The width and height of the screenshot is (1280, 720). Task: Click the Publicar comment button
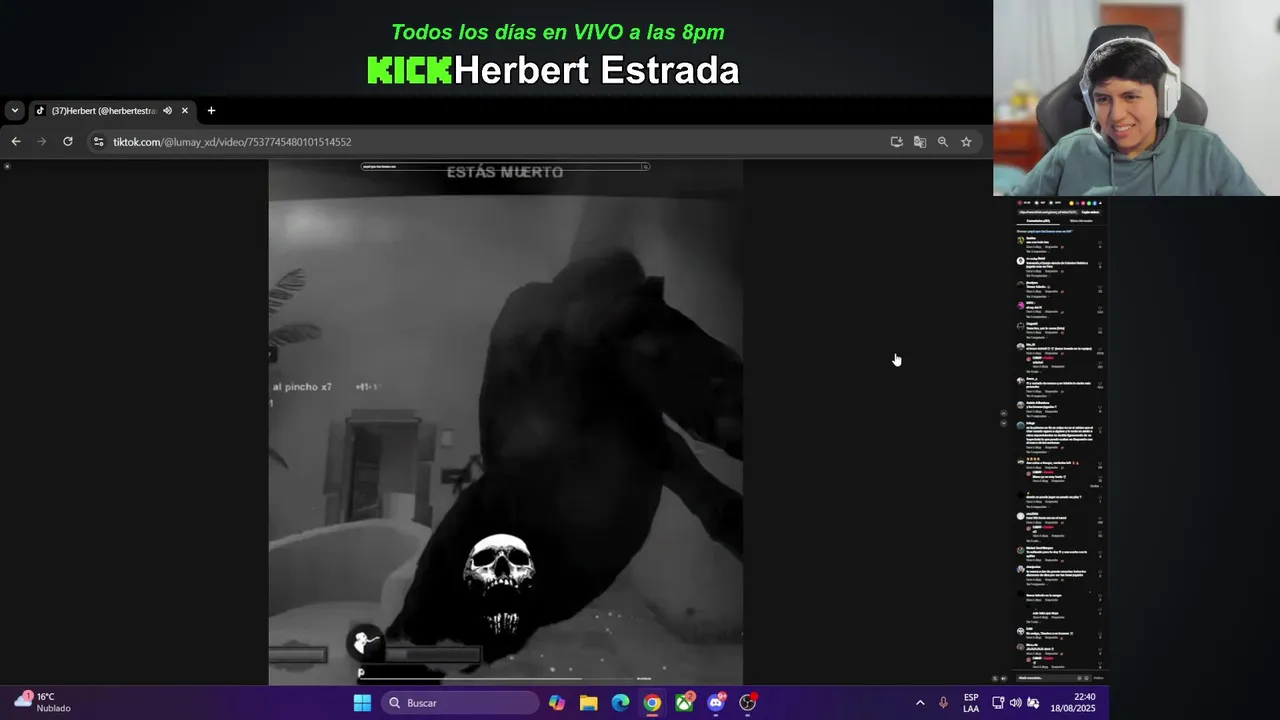point(1098,678)
